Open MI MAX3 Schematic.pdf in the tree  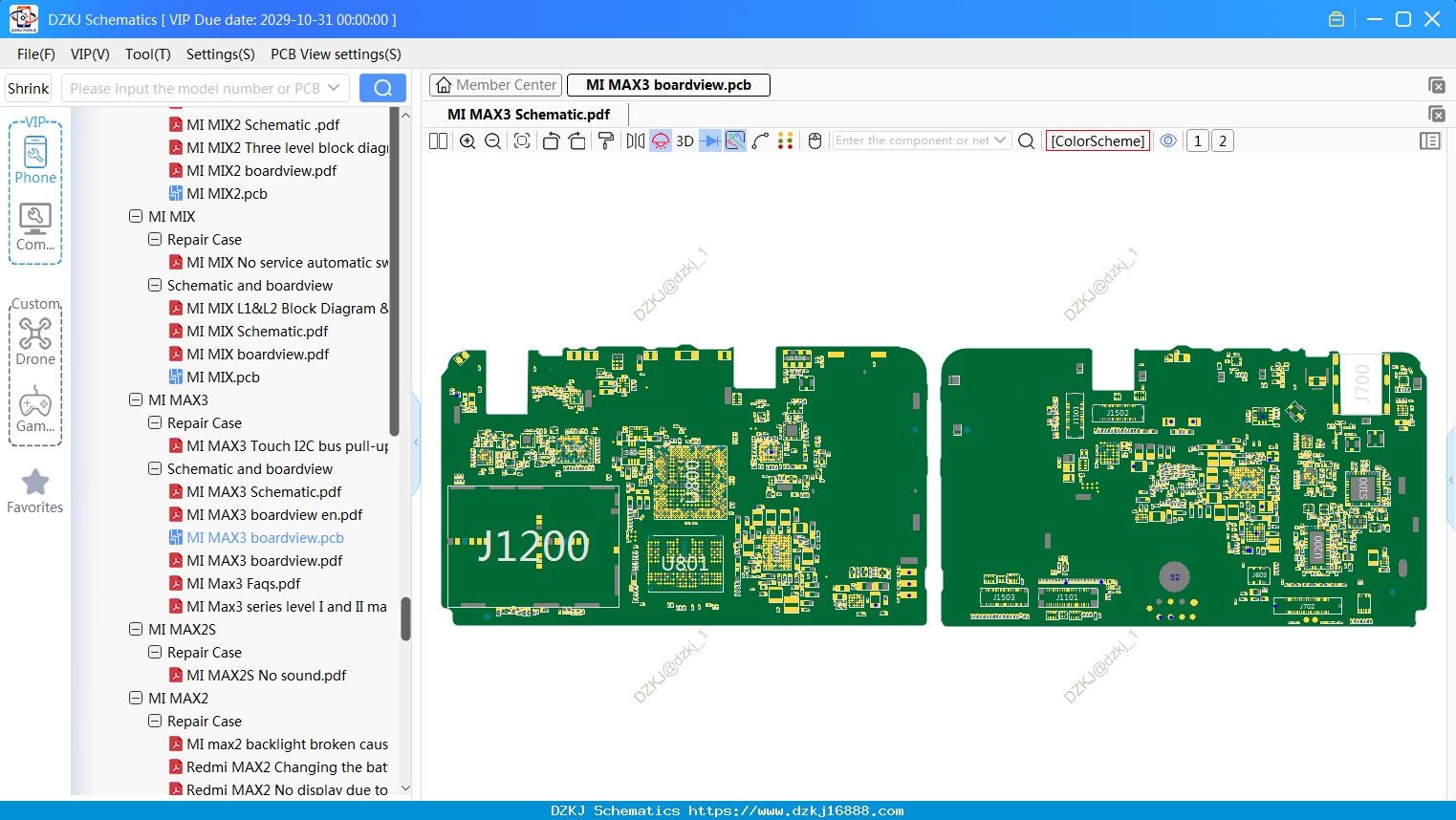[264, 491]
